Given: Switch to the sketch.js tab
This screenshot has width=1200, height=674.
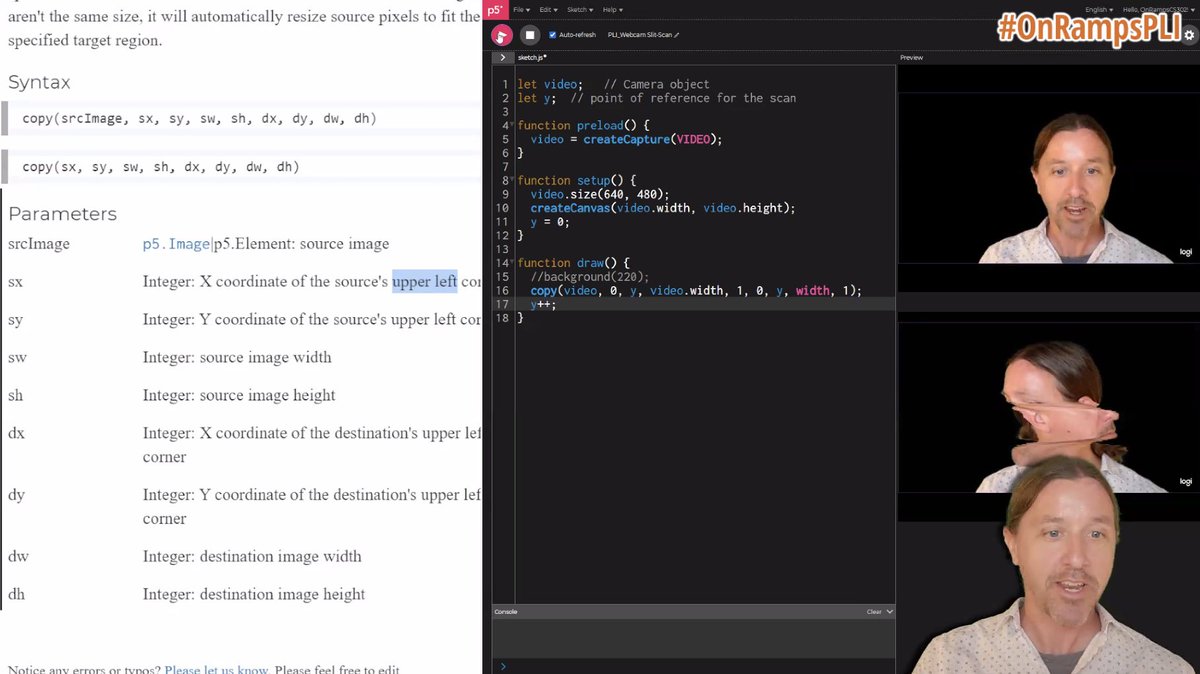Looking at the screenshot, I should (x=530, y=57).
